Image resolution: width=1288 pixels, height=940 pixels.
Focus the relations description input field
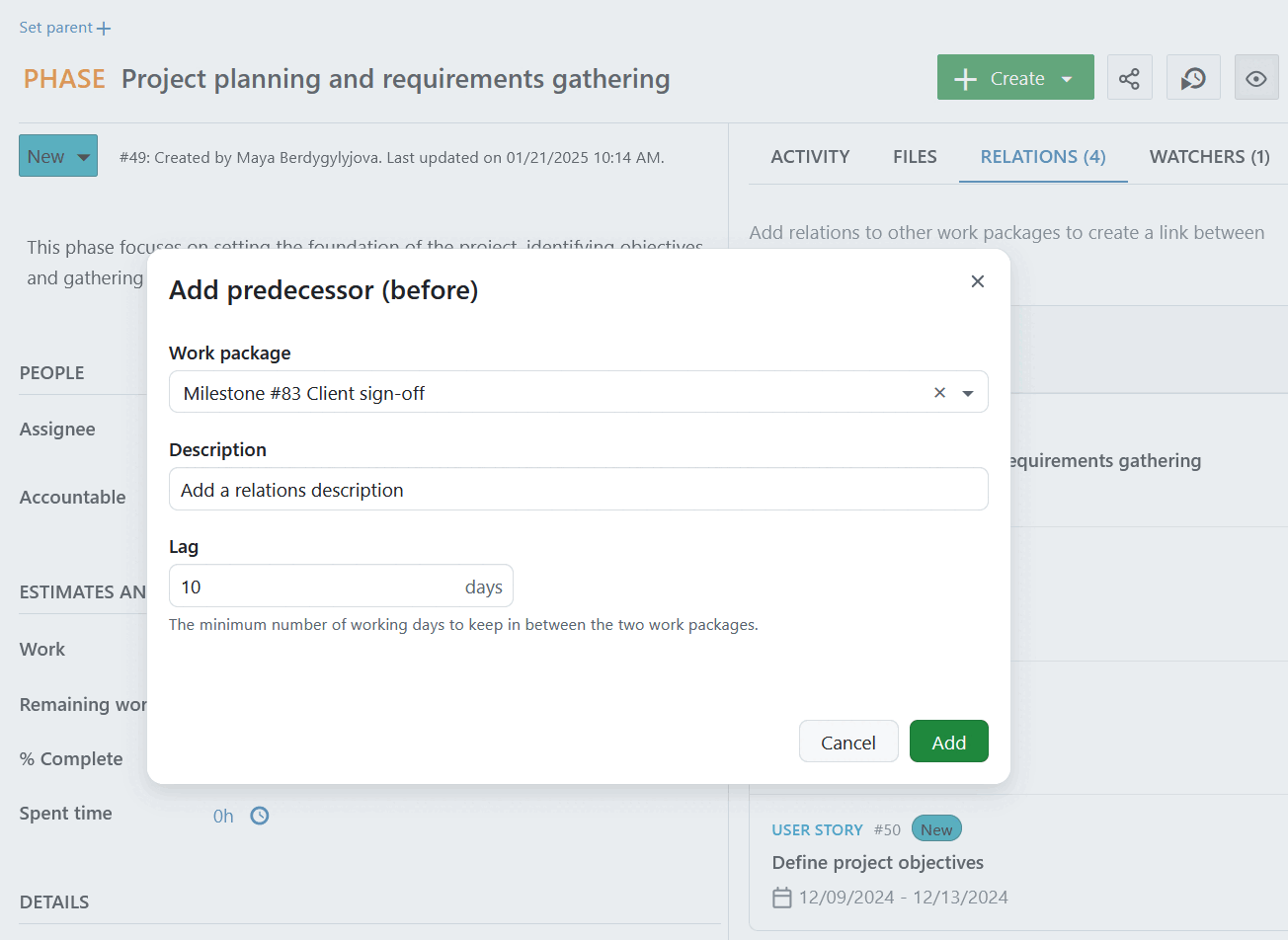[578, 489]
